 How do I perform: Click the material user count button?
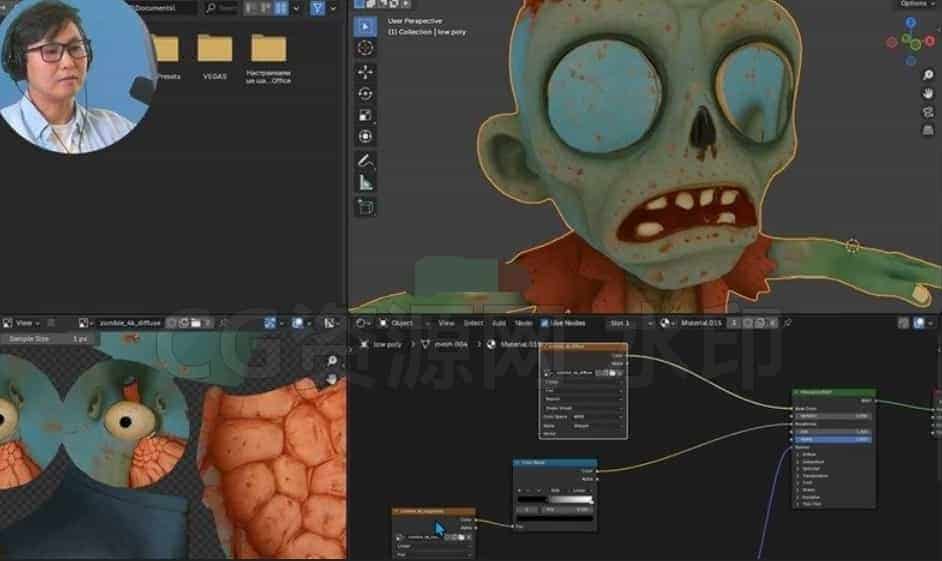(x=734, y=323)
